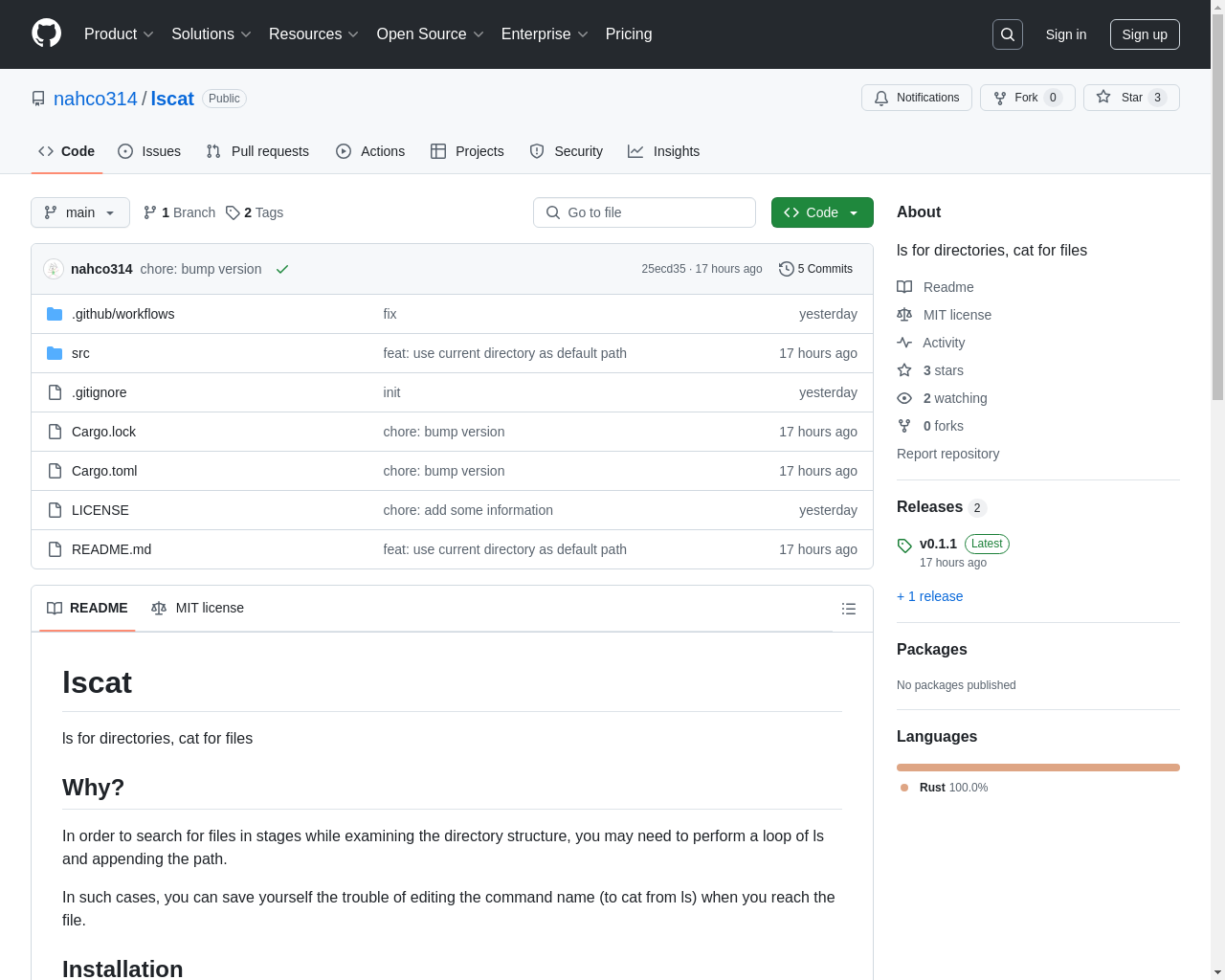
Task: Switch to the Projects tab
Action: point(467,151)
